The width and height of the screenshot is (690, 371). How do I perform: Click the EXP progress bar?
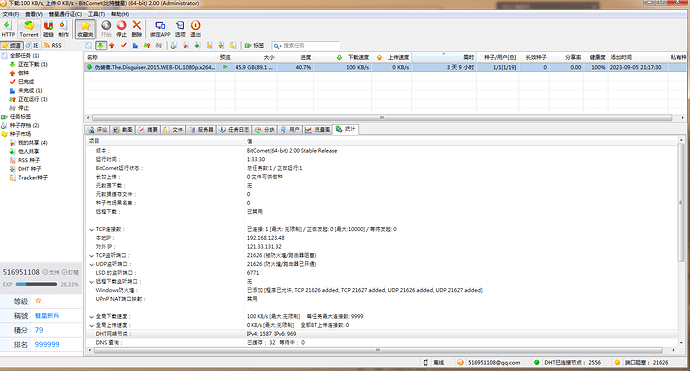click(x=36, y=284)
